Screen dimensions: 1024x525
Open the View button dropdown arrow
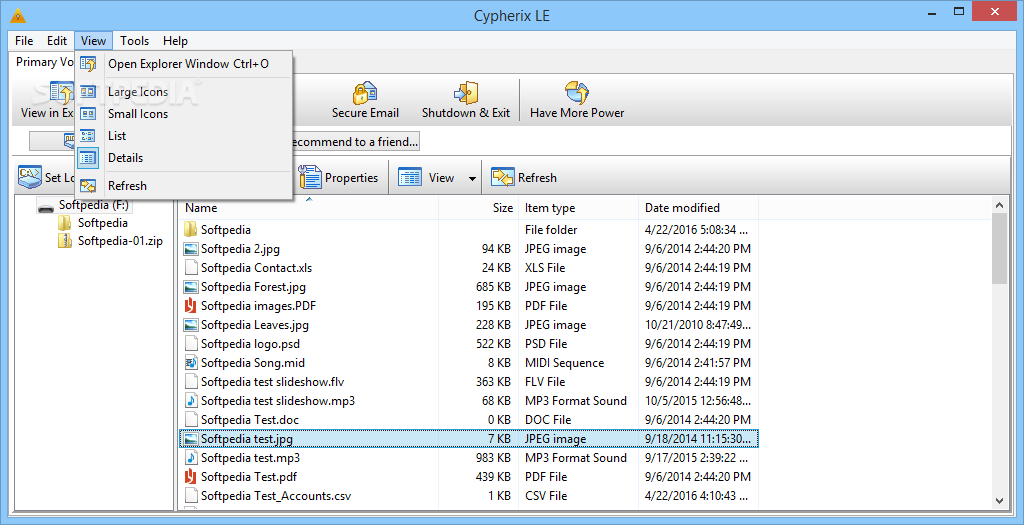[472, 178]
